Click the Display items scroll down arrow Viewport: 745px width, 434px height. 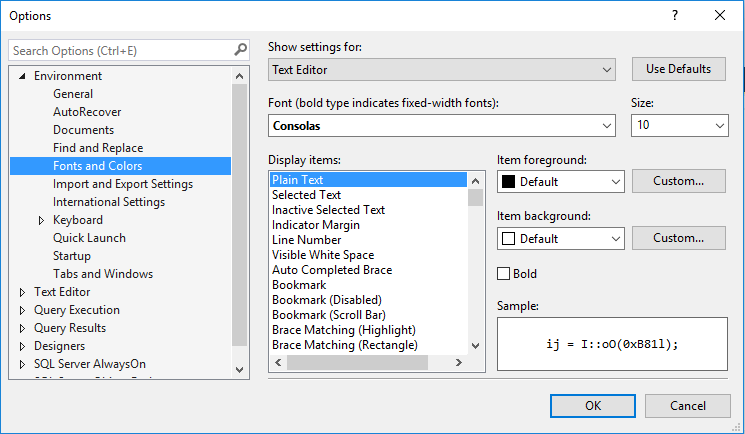pyautogui.click(x=475, y=346)
